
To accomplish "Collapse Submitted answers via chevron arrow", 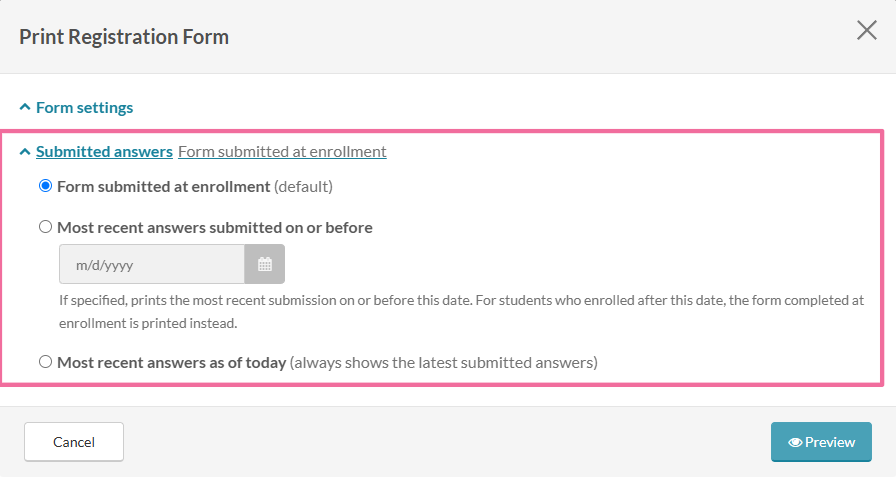I will (25, 151).
